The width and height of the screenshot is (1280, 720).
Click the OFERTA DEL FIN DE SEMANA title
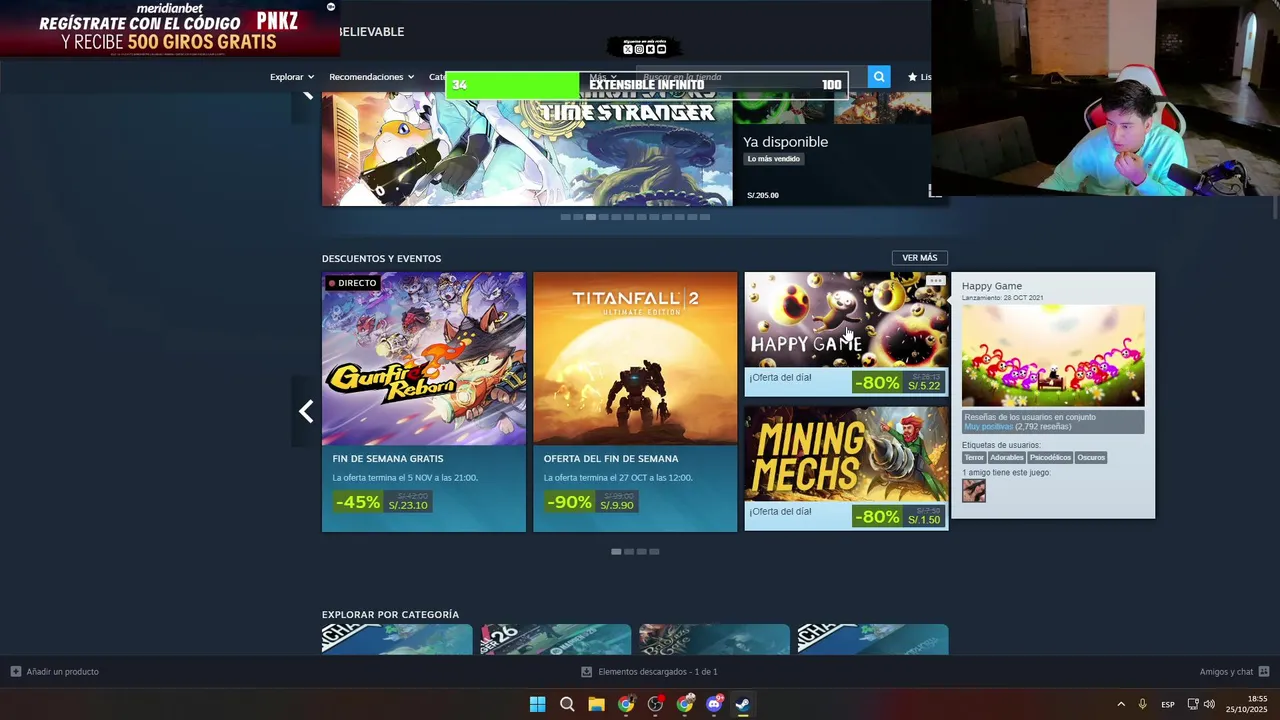pos(611,459)
